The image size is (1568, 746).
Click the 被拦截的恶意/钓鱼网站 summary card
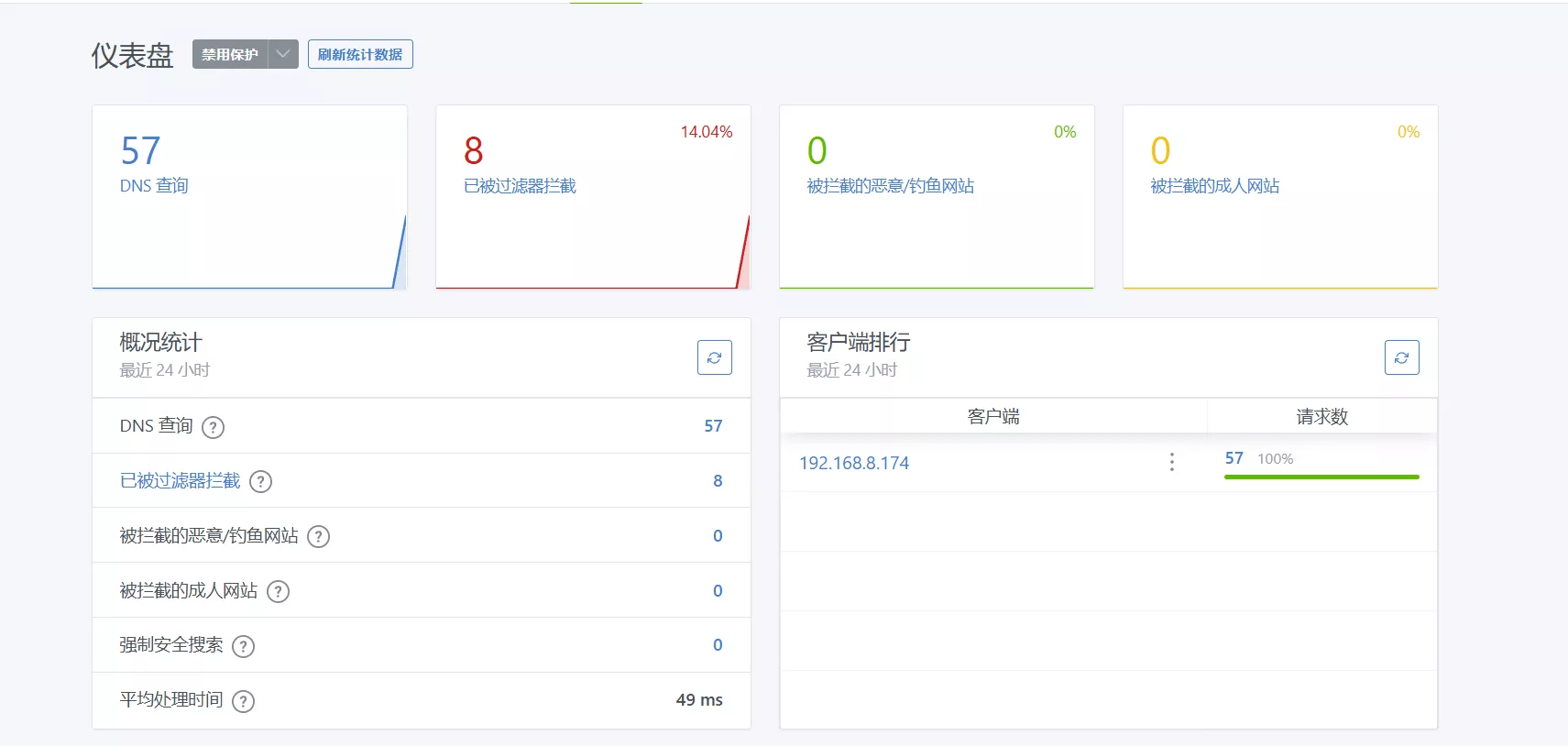937,197
